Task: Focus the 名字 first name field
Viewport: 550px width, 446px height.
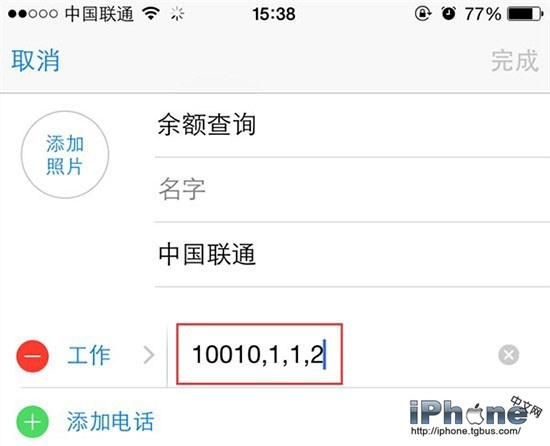Action: (352, 190)
